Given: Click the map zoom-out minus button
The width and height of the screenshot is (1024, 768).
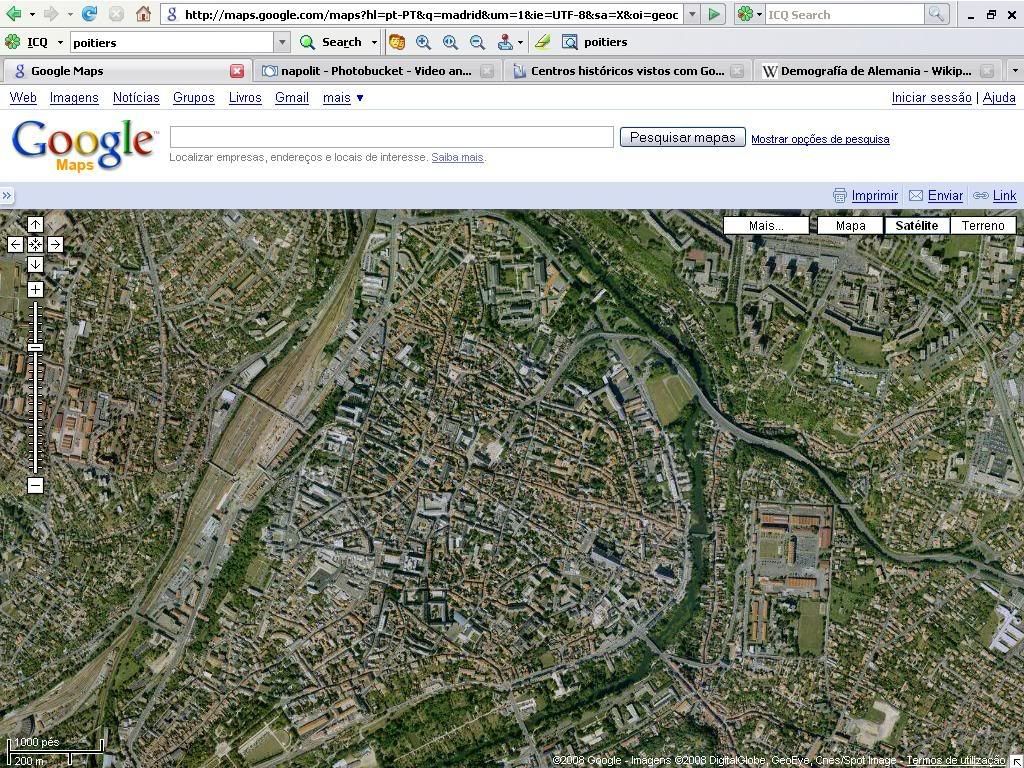Looking at the screenshot, I should pyautogui.click(x=35, y=485).
